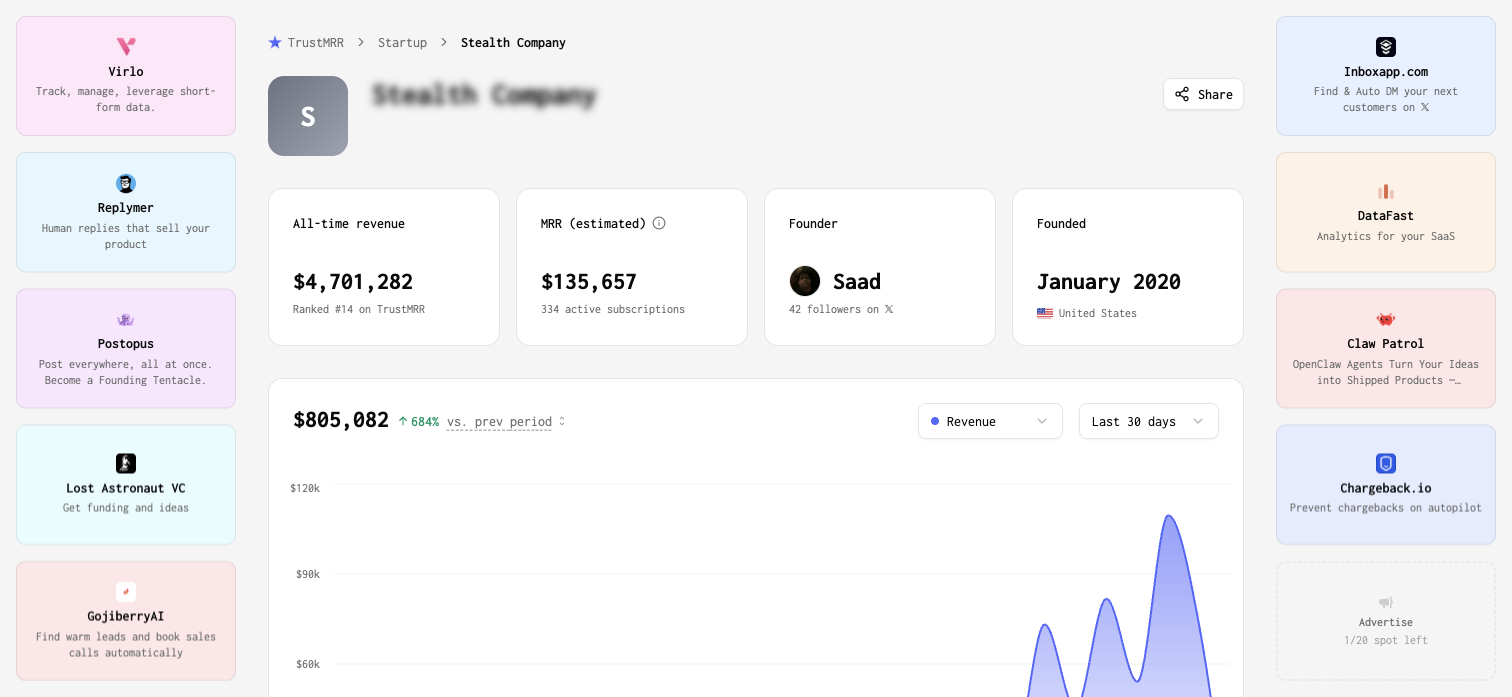Click the Share button

tap(1203, 94)
